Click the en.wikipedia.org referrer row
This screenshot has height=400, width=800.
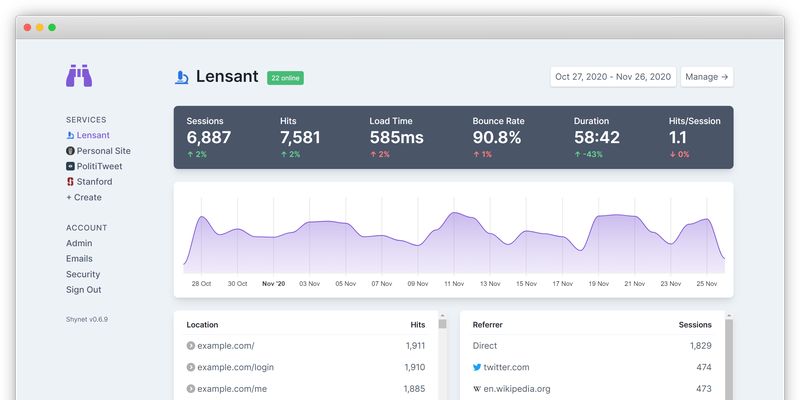click(592, 389)
